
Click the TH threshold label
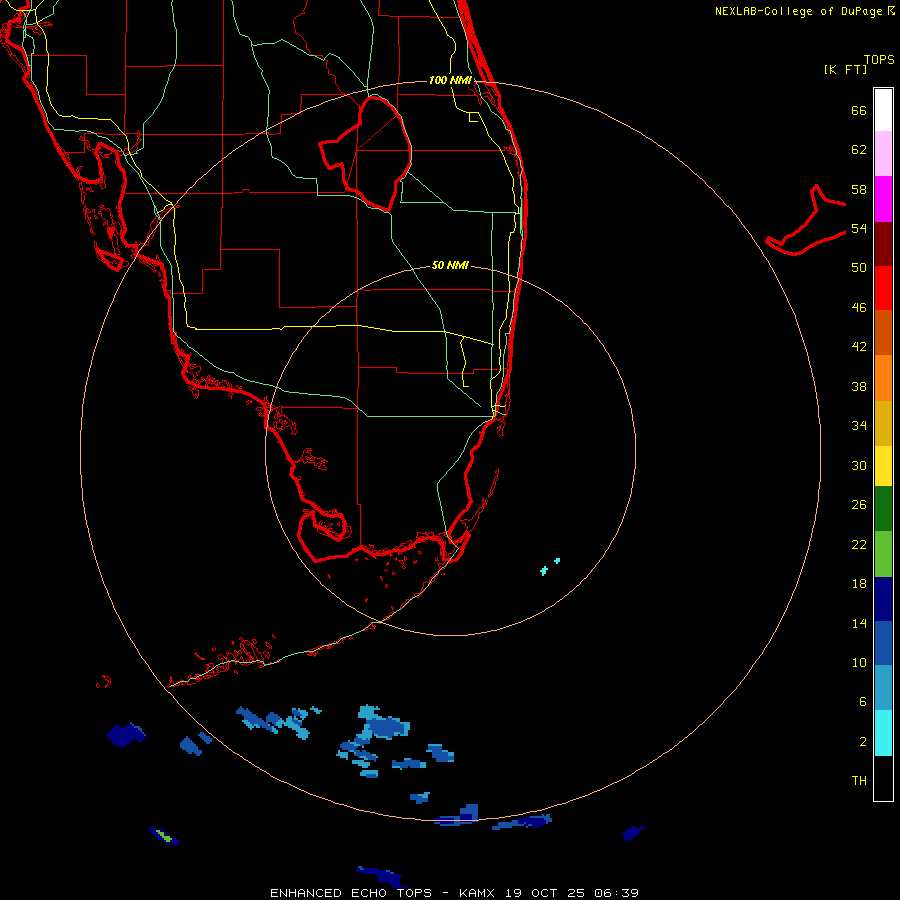click(x=859, y=781)
